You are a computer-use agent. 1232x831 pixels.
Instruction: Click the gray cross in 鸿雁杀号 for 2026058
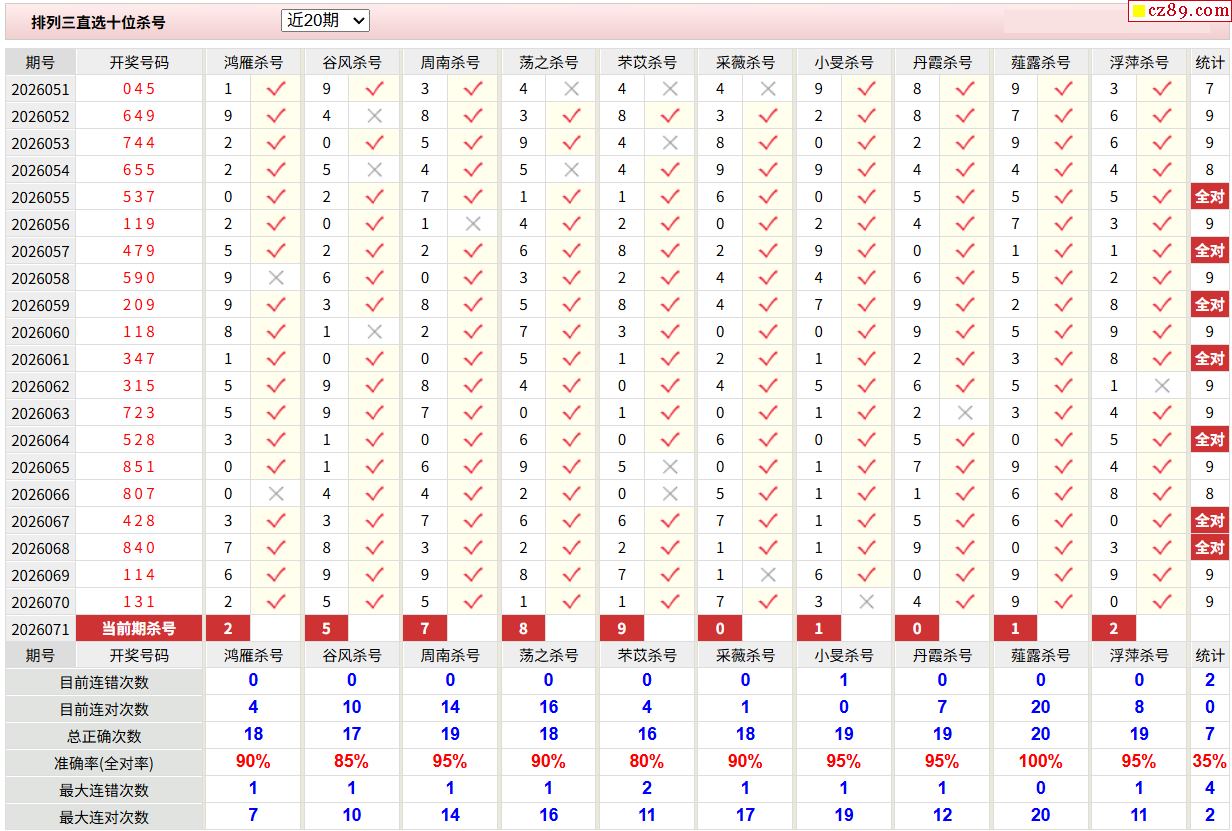[x=276, y=278]
